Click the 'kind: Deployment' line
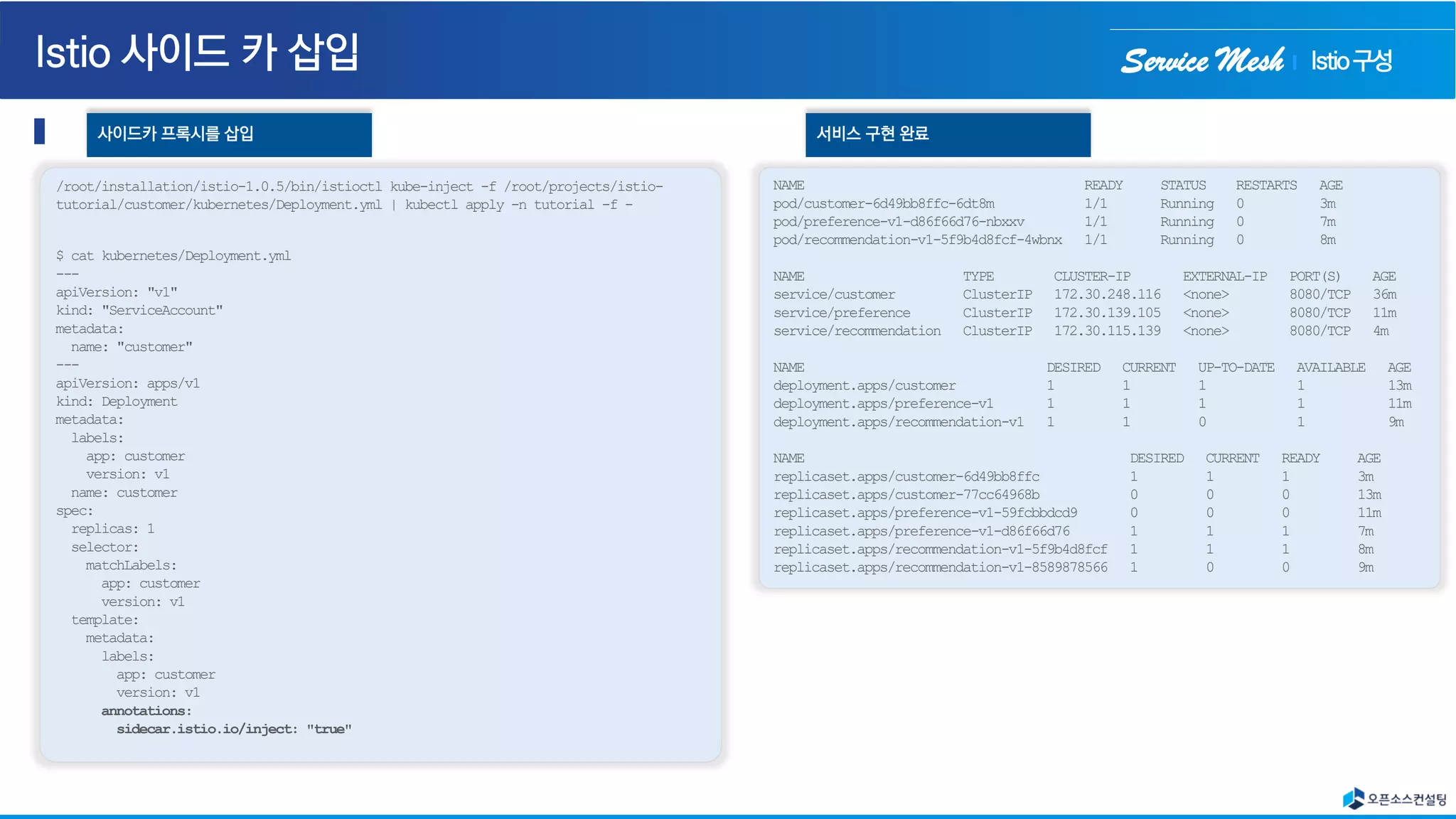The height and width of the screenshot is (819, 1456). tap(117, 402)
